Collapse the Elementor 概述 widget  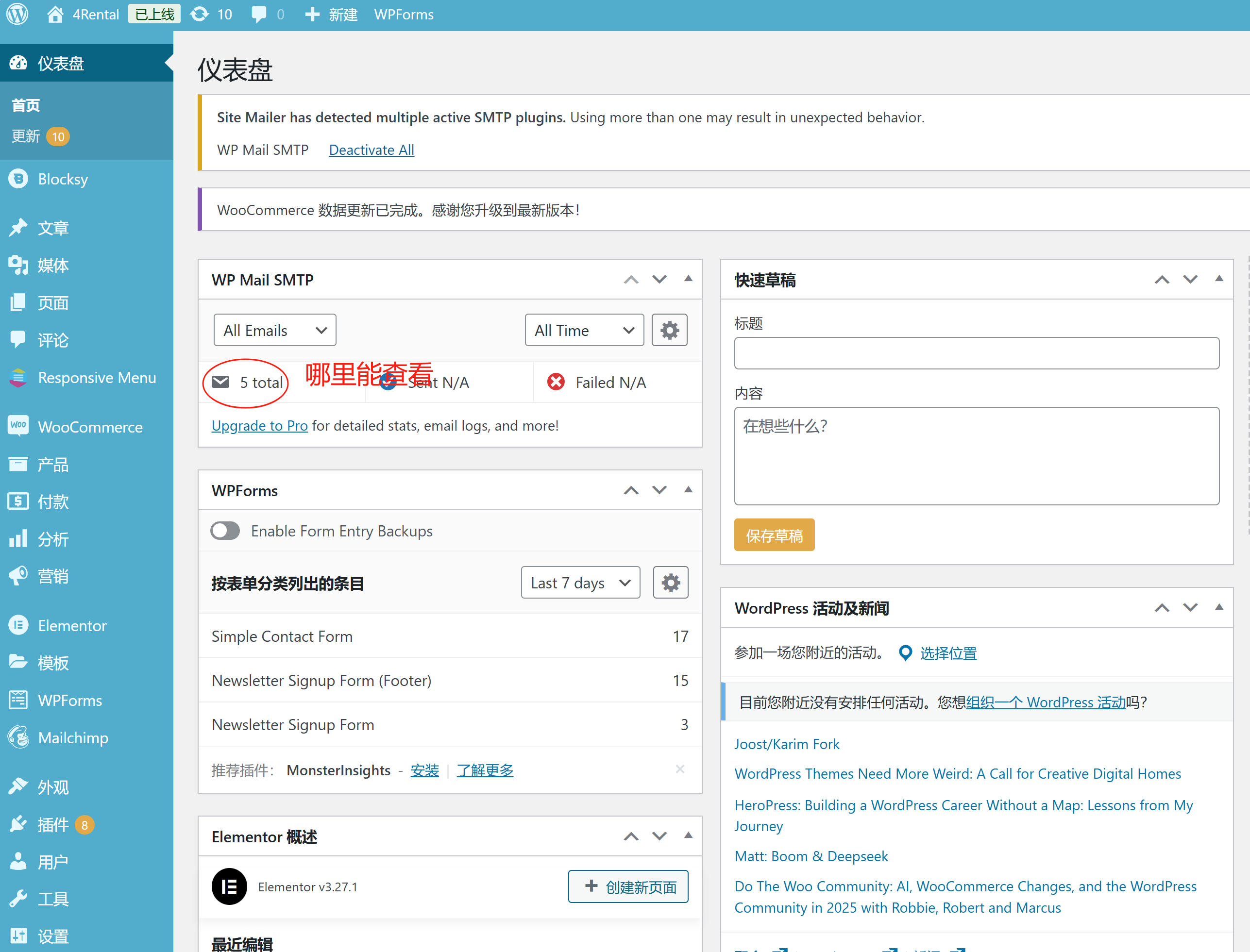point(688,835)
